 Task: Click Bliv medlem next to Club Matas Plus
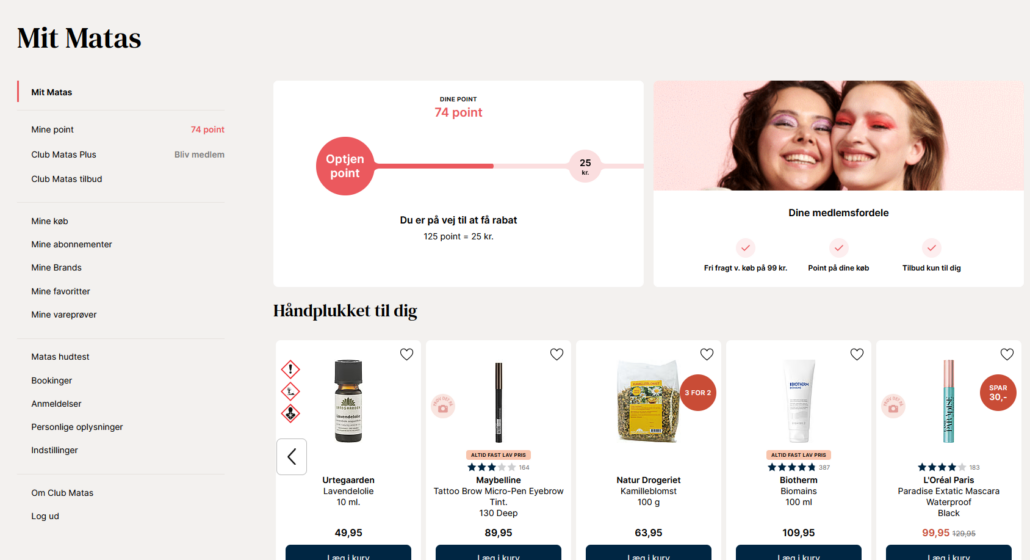point(199,154)
